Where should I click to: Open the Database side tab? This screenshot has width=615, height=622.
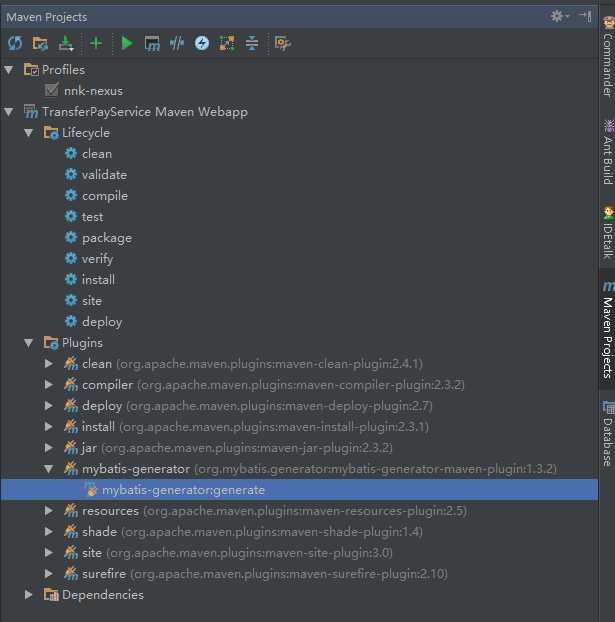point(608,434)
